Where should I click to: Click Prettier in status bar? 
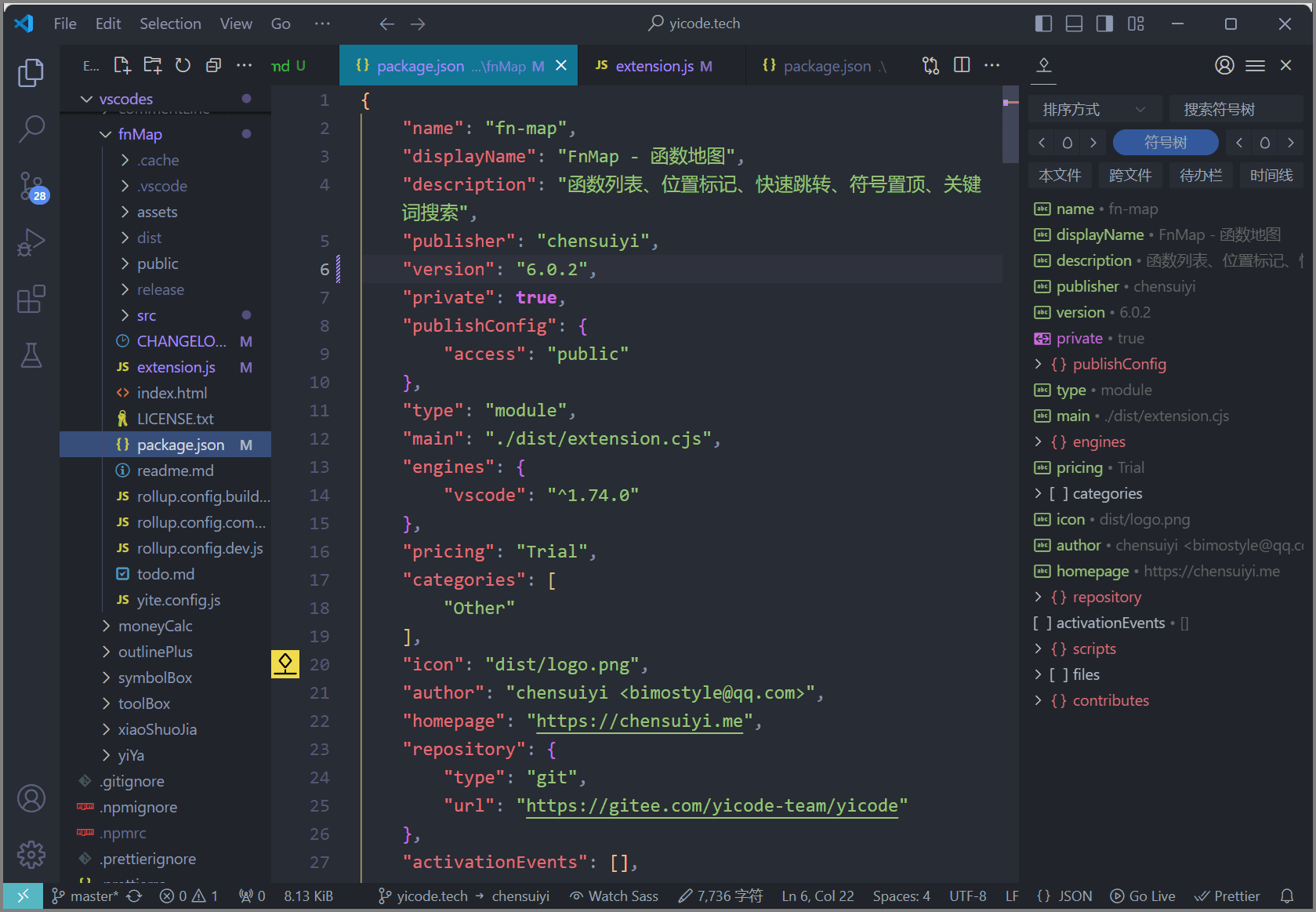tap(1227, 896)
